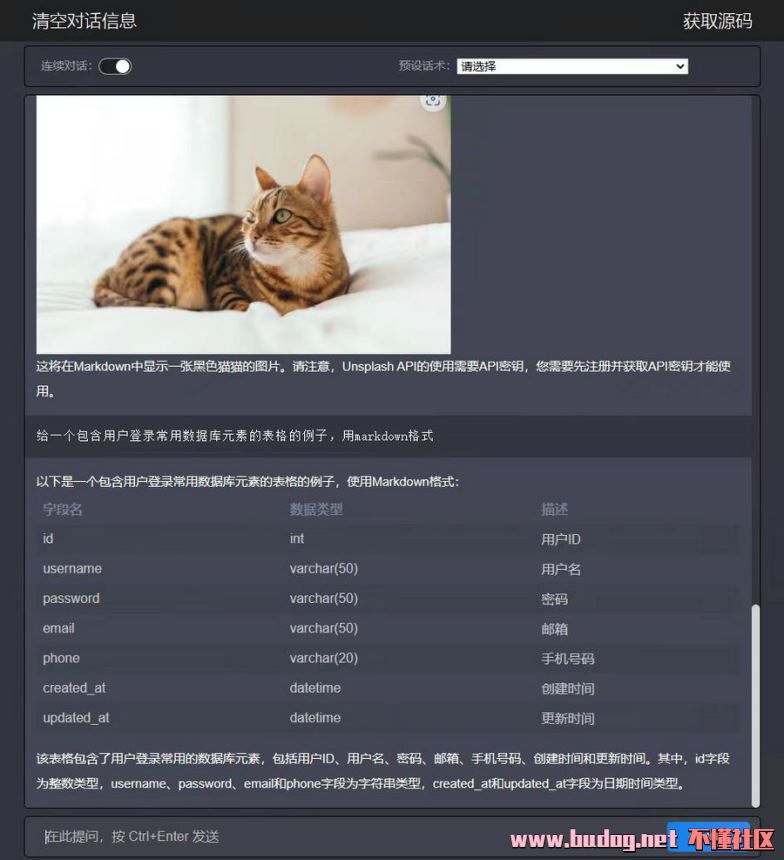Click the 用户ID description cell
Screen dimensions: 784x860
pos(561,539)
